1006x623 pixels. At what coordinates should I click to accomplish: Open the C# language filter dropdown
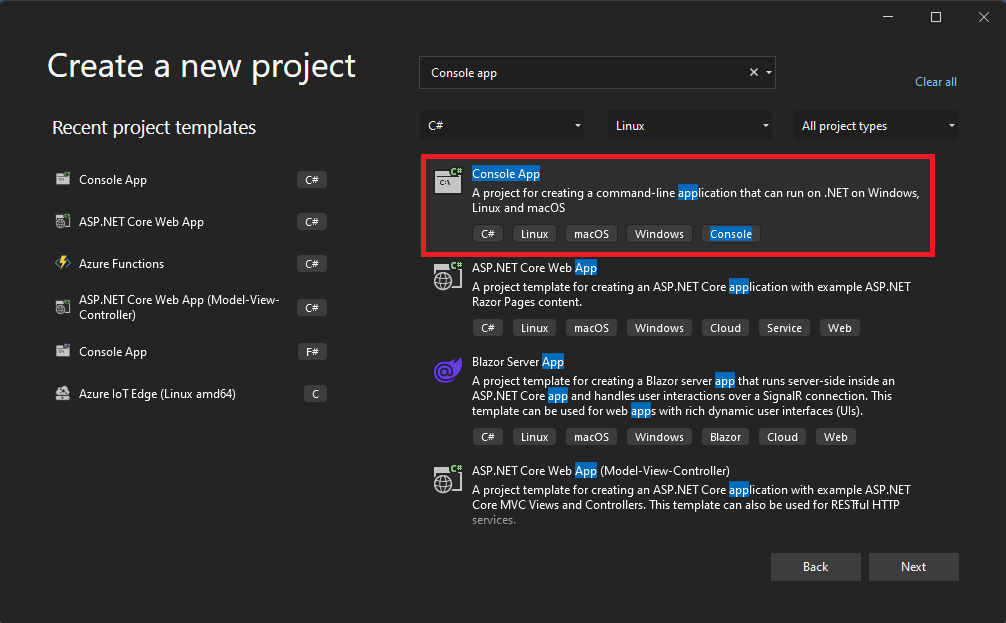(502, 126)
